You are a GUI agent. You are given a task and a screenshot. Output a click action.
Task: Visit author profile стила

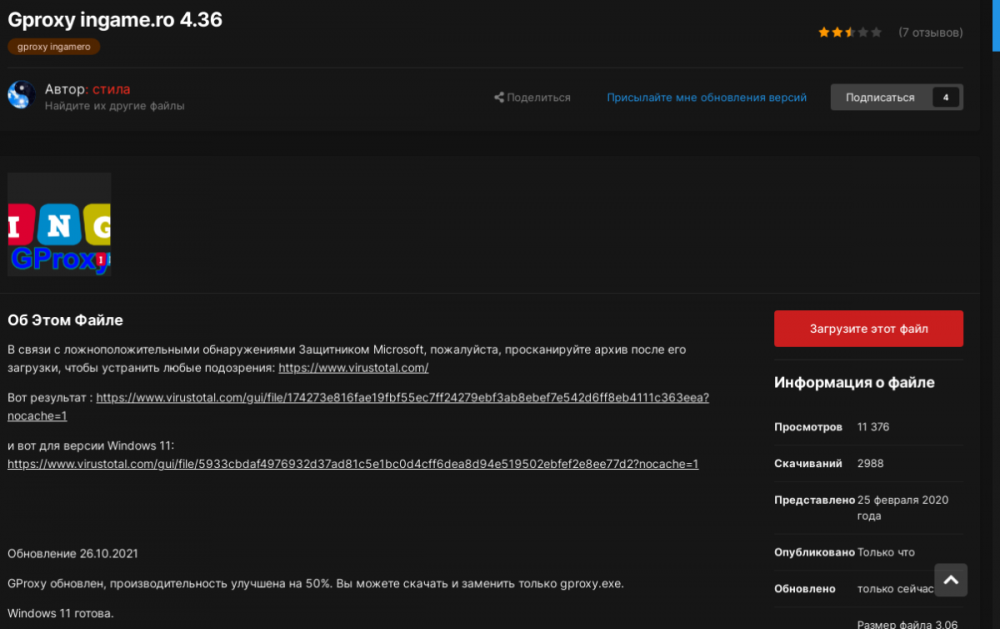111,89
